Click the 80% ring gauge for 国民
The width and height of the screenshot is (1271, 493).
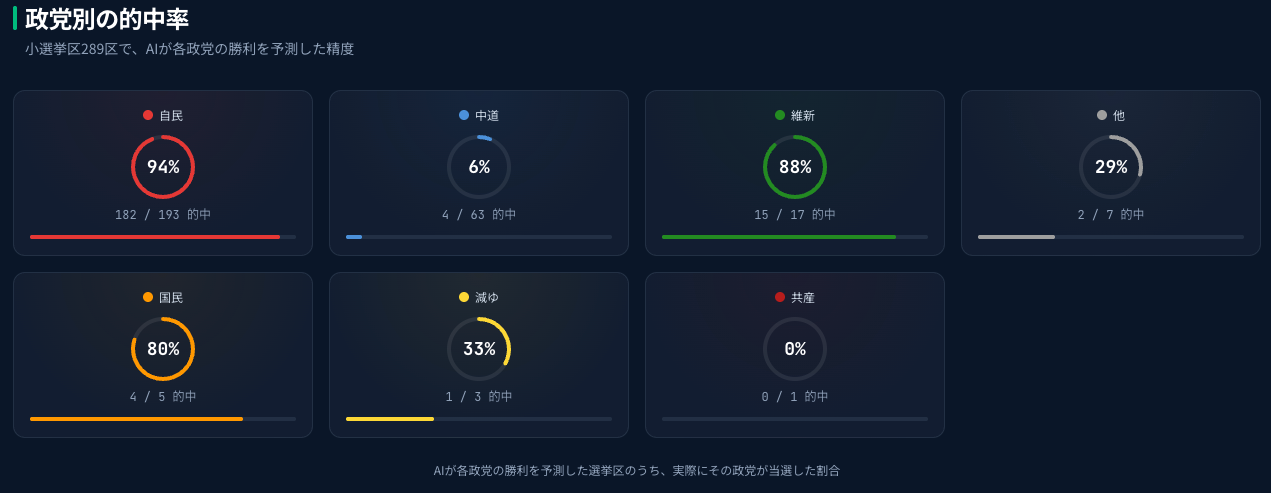pyautogui.click(x=163, y=349)
